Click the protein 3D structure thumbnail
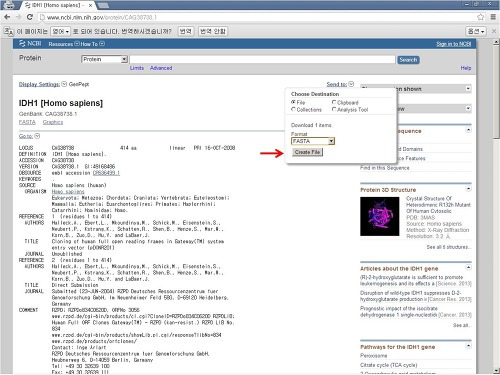Image resolution: width=500 pixels, height=375 pixels. pos(379,216)
